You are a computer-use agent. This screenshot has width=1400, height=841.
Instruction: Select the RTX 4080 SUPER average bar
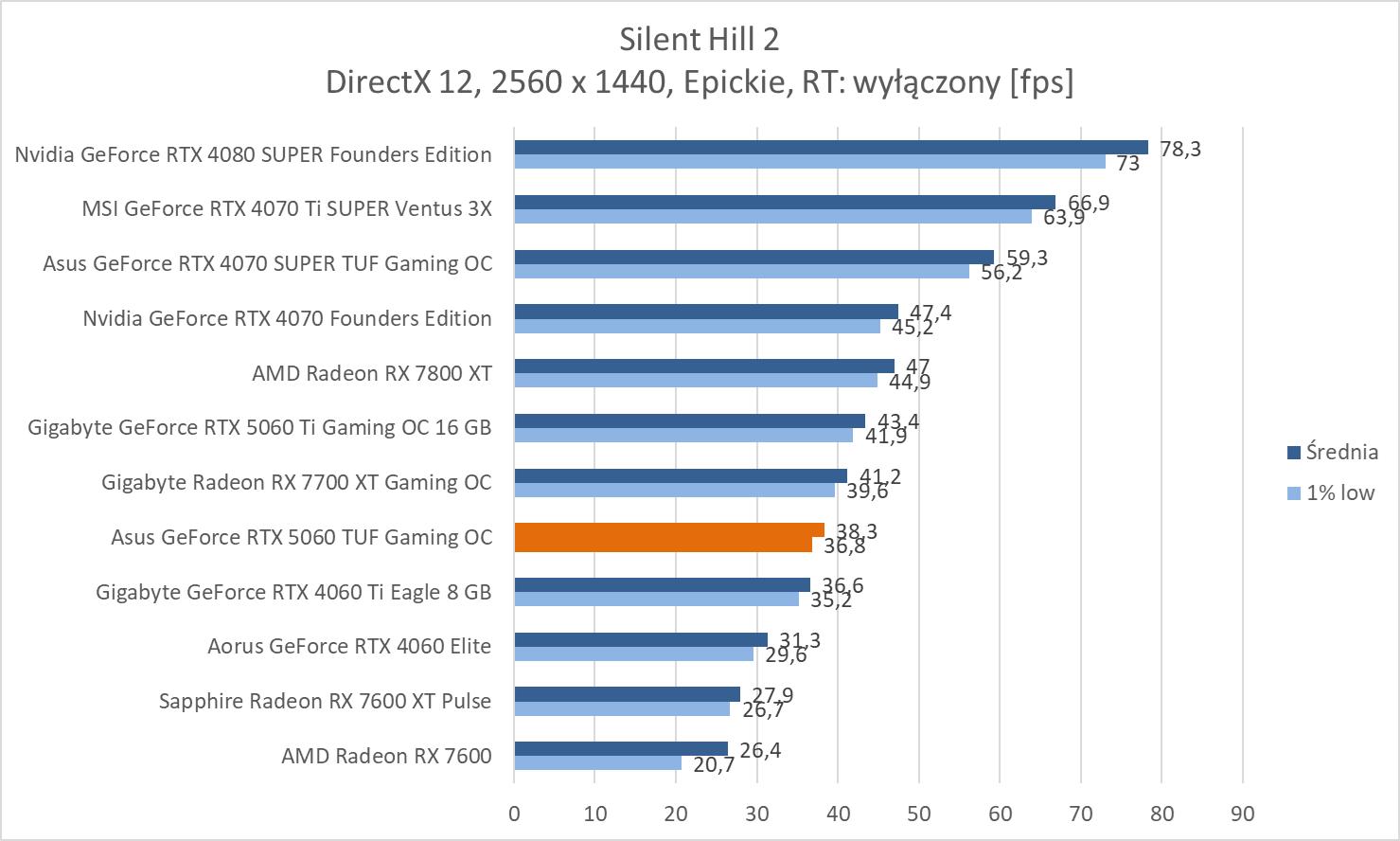[x=830, y=147]
